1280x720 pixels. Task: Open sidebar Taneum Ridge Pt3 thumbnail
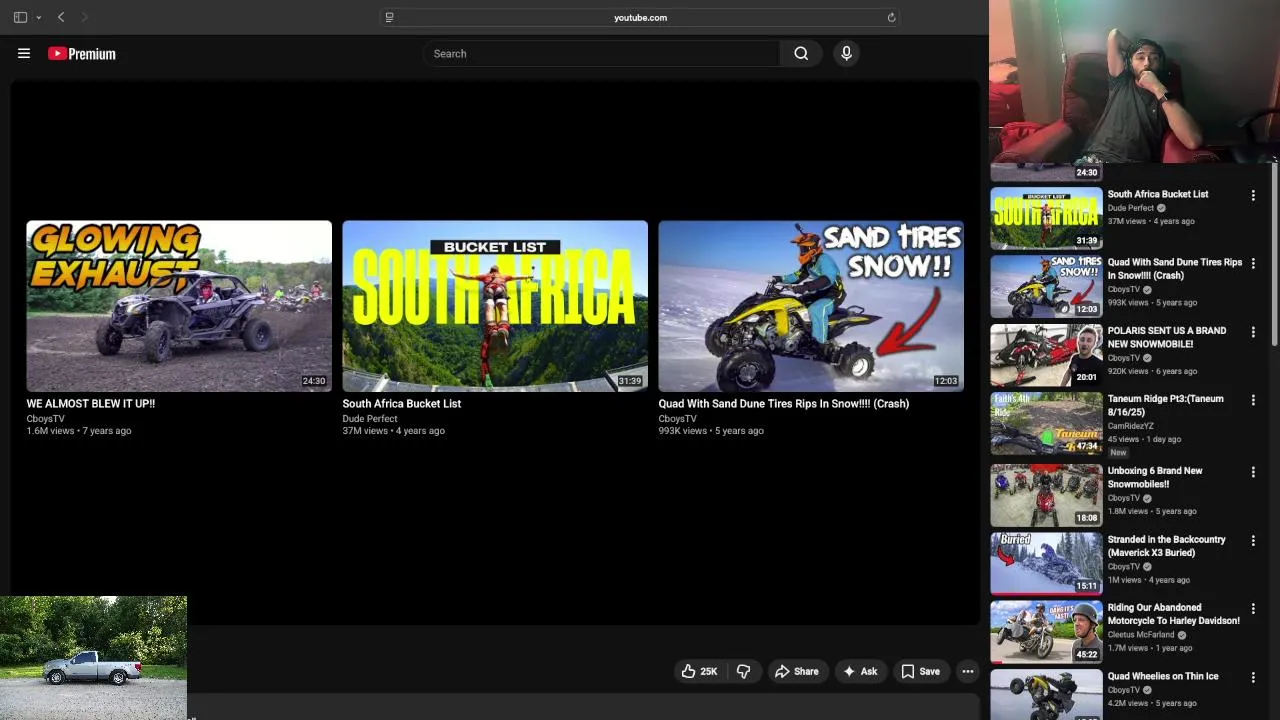[x=1046, y=423]
